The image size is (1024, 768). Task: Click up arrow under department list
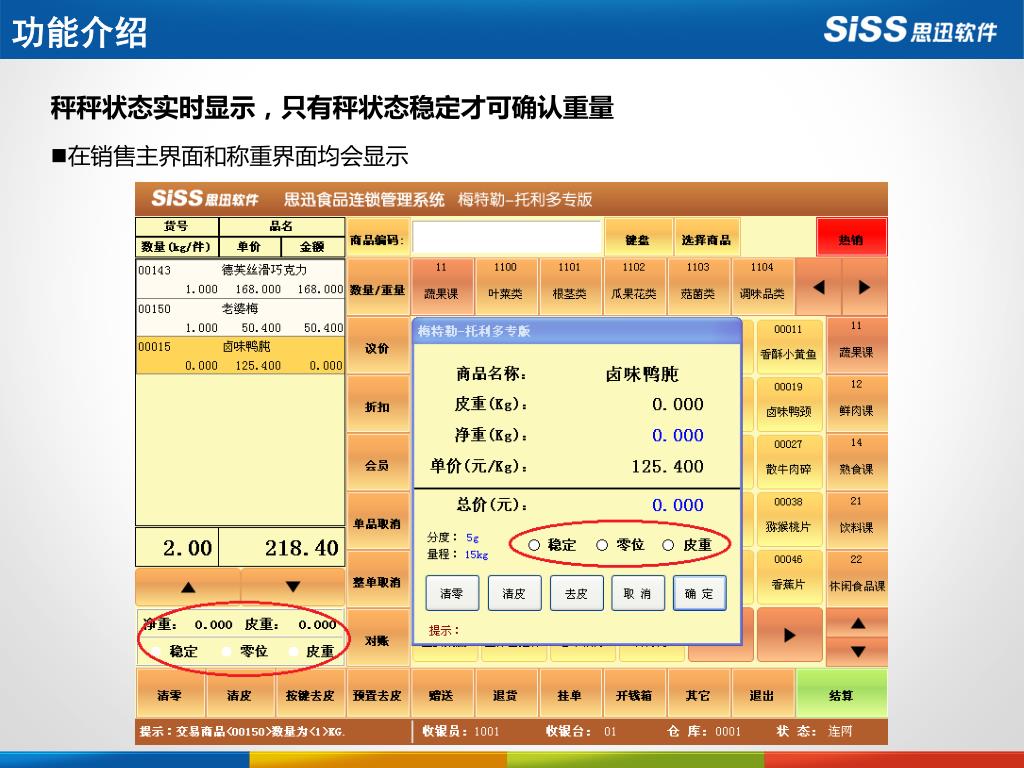pyautogui.click(x=857, y=623)
